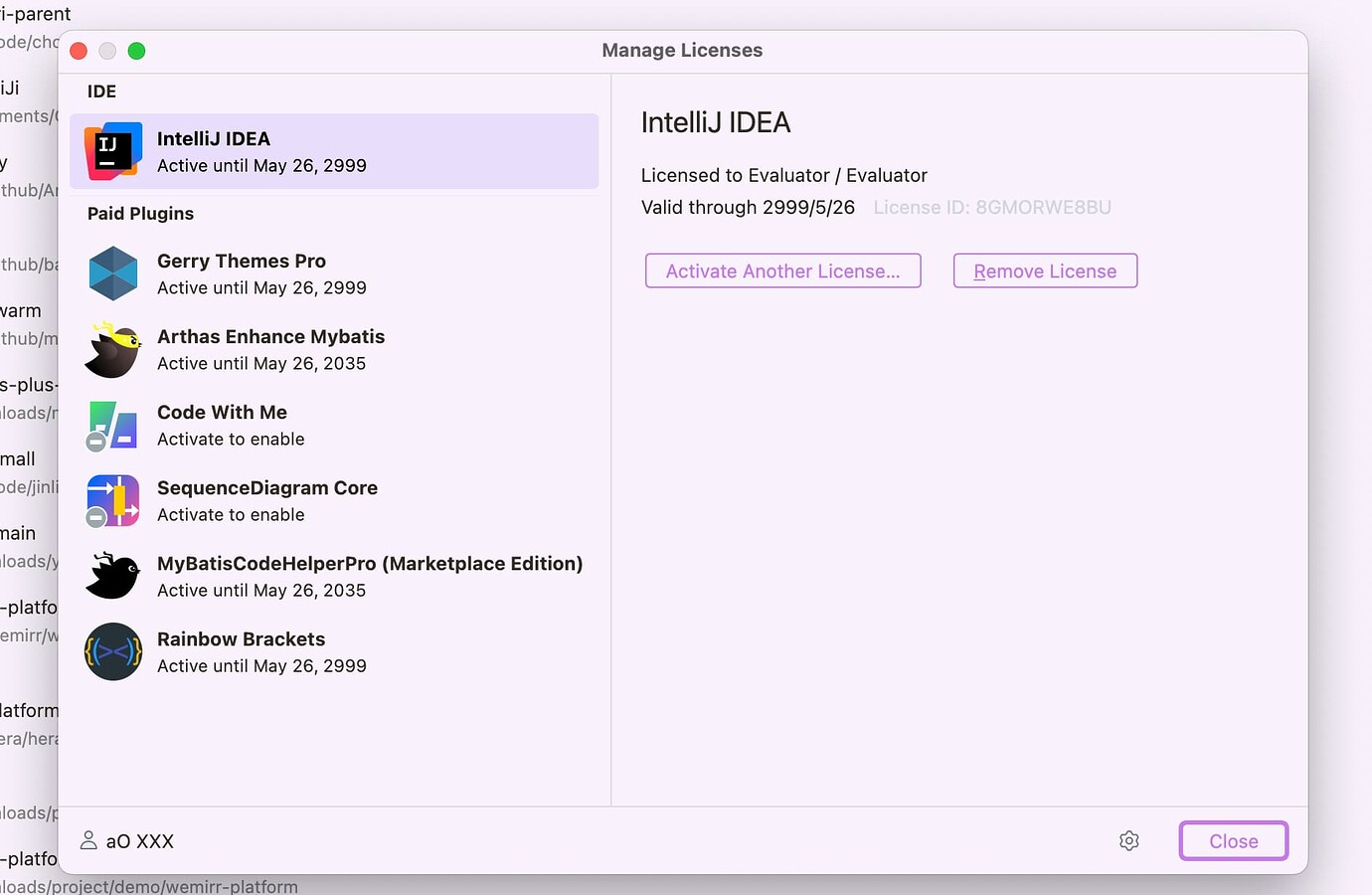Select the IntelliJ IDEA license row title

pyautogui.click(x=214, y=138)
